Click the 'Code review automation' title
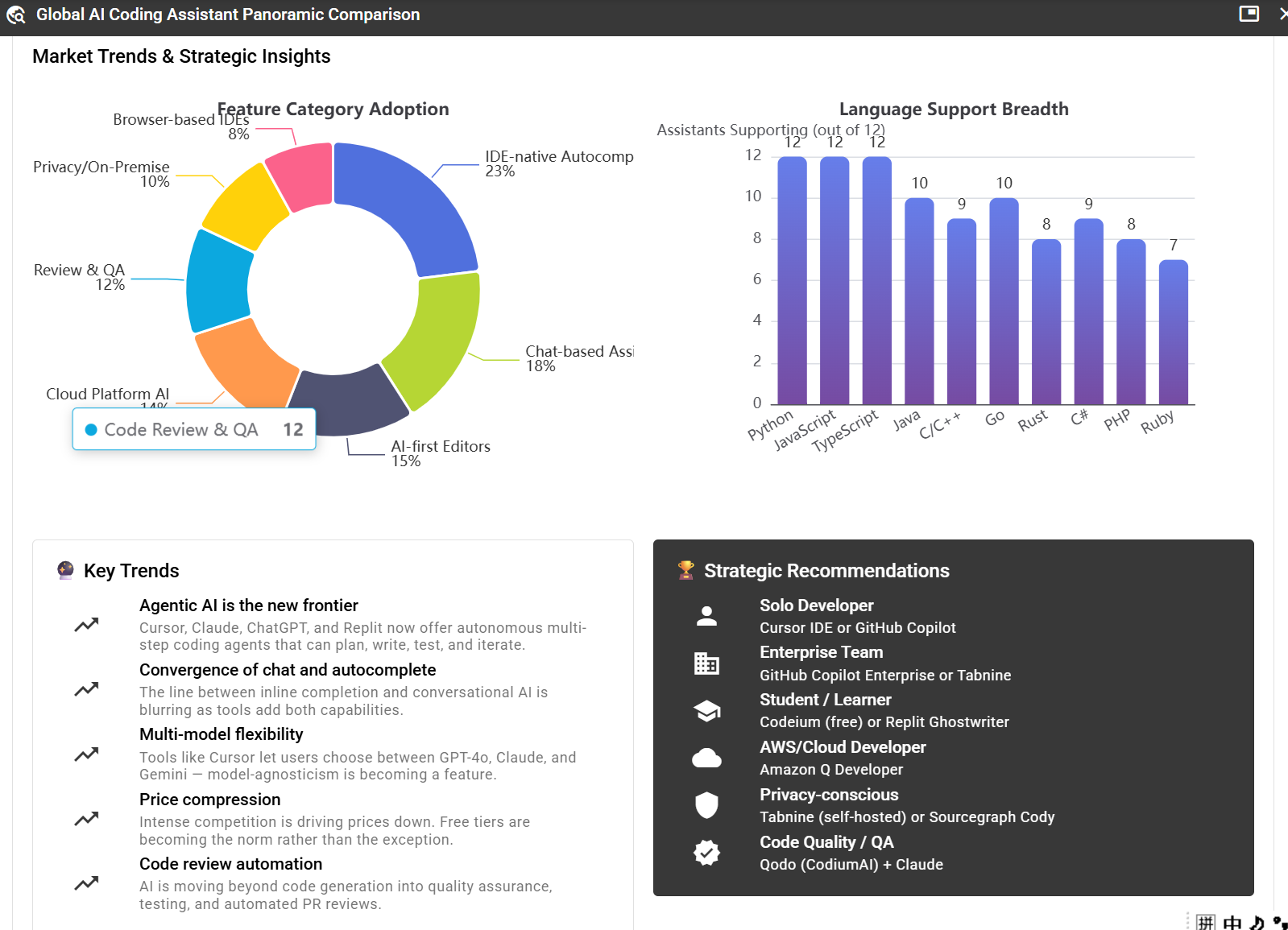The height and width of the screenshot is (930, 1288). click(x=231, y=864)
